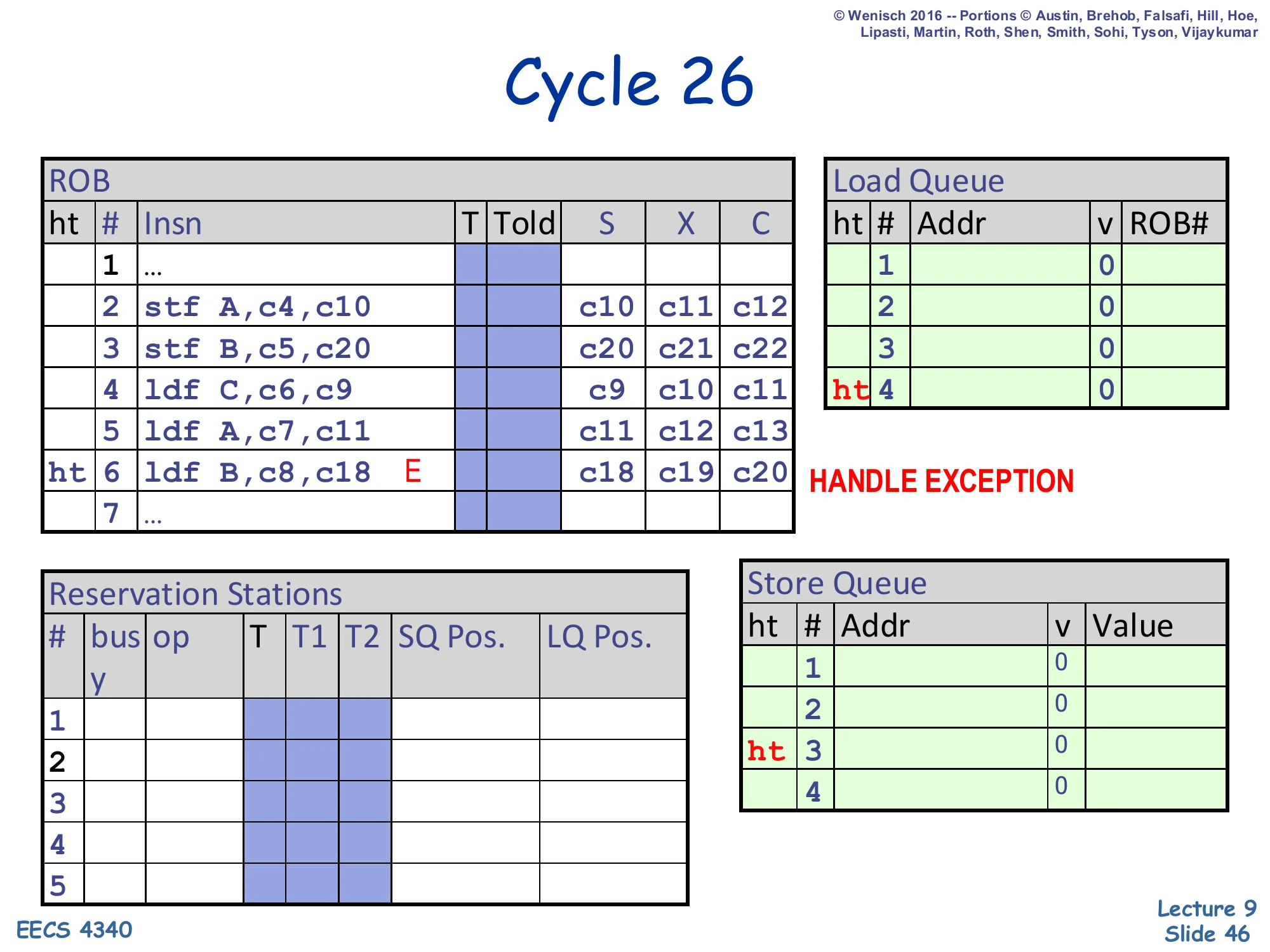This screenshot has height=952, width=1270.
Task: Click instruction 'stf B,c5,c20' in ROB
Action: [x=257, y=348]
